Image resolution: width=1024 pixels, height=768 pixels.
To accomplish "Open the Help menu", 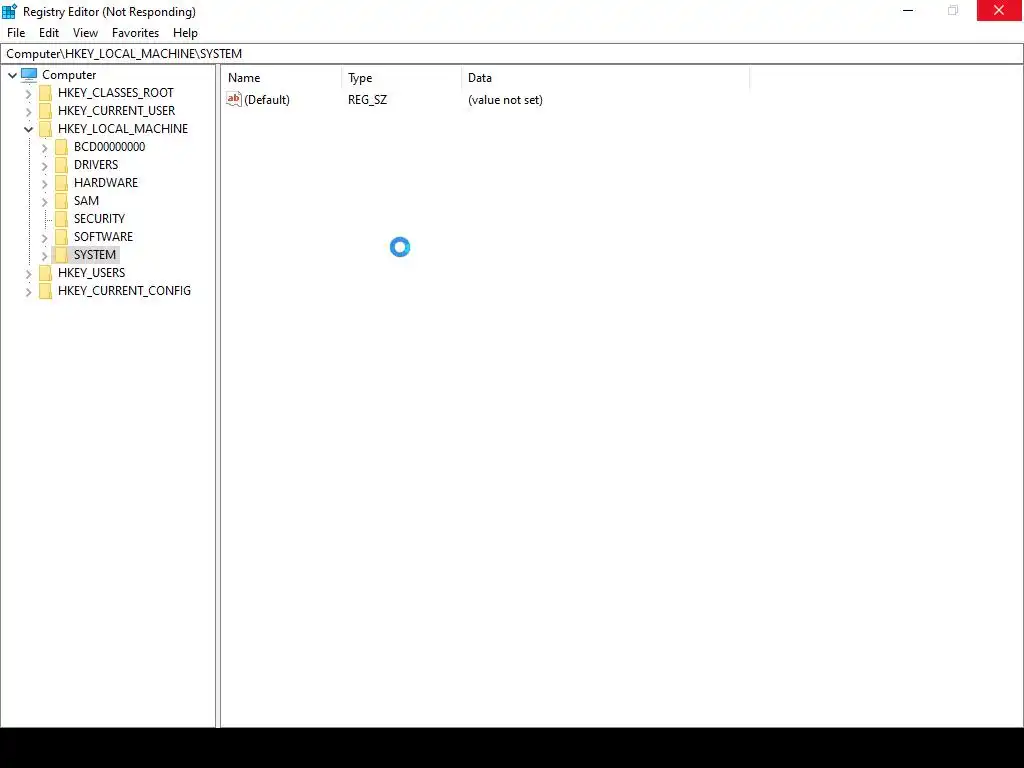I will coord(185,33).
